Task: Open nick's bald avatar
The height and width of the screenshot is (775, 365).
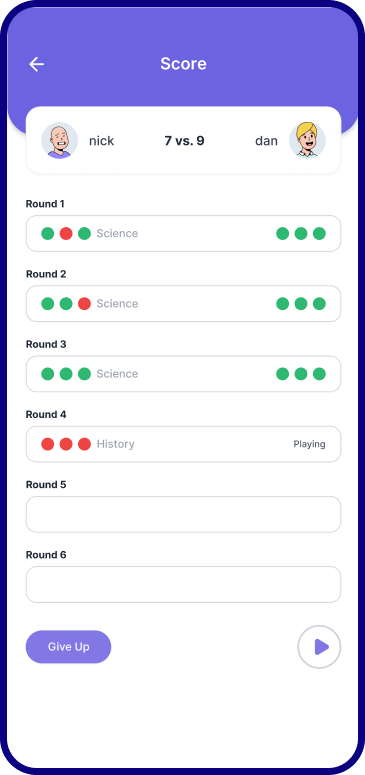Action: [x=59, y=141]
